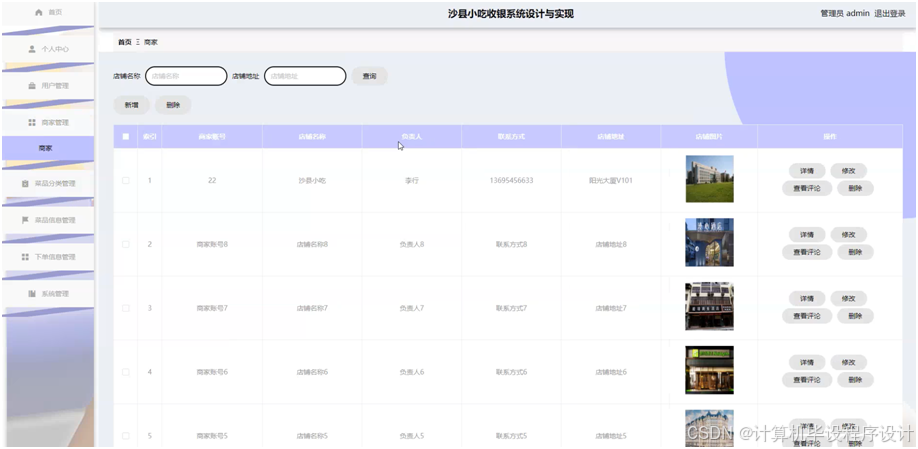Open the shop image thumbnail for 店铺名称6
The height and width of the screenshot is (449, 918).
click(x=710, y=370)
